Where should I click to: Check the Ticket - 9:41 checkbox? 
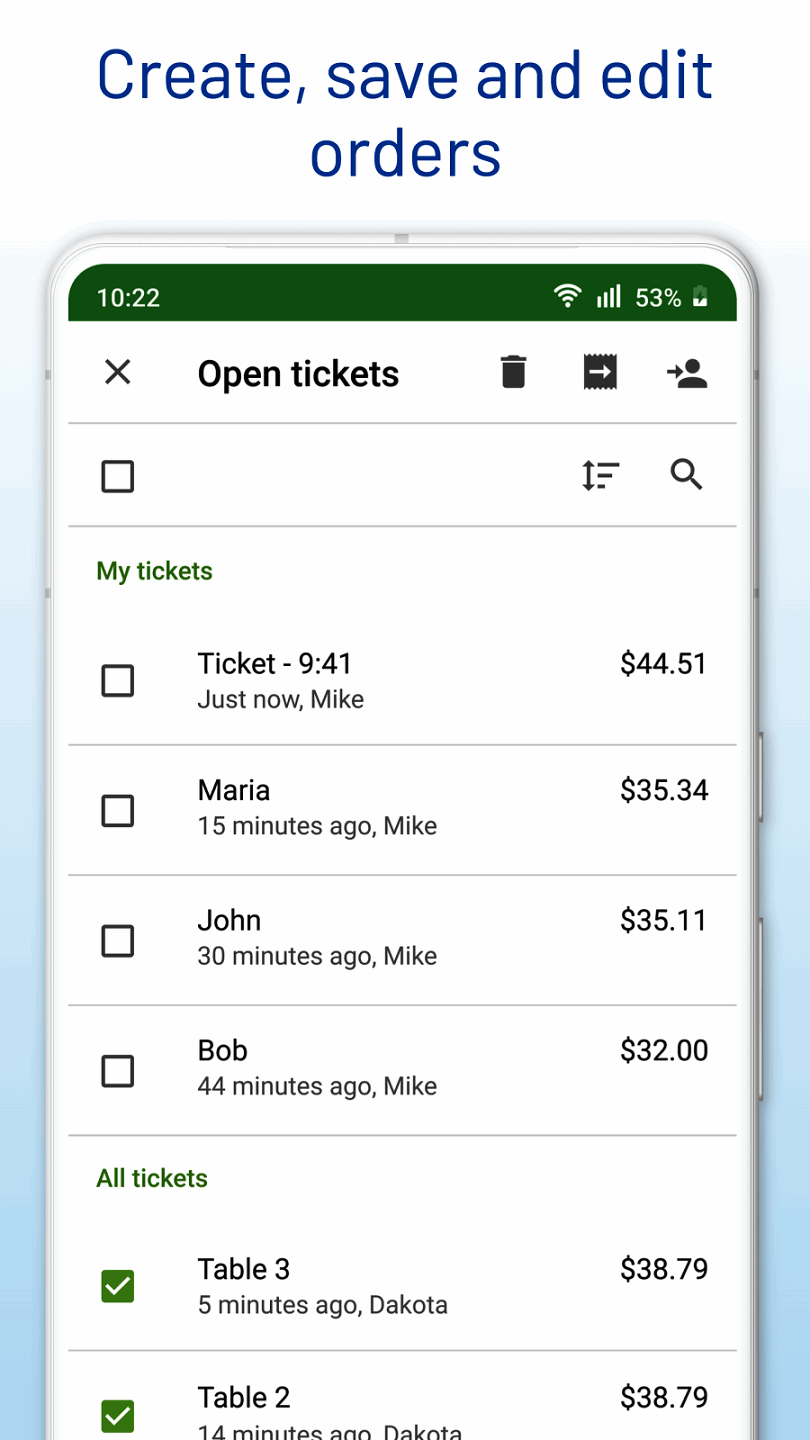[x=118, y=681]
